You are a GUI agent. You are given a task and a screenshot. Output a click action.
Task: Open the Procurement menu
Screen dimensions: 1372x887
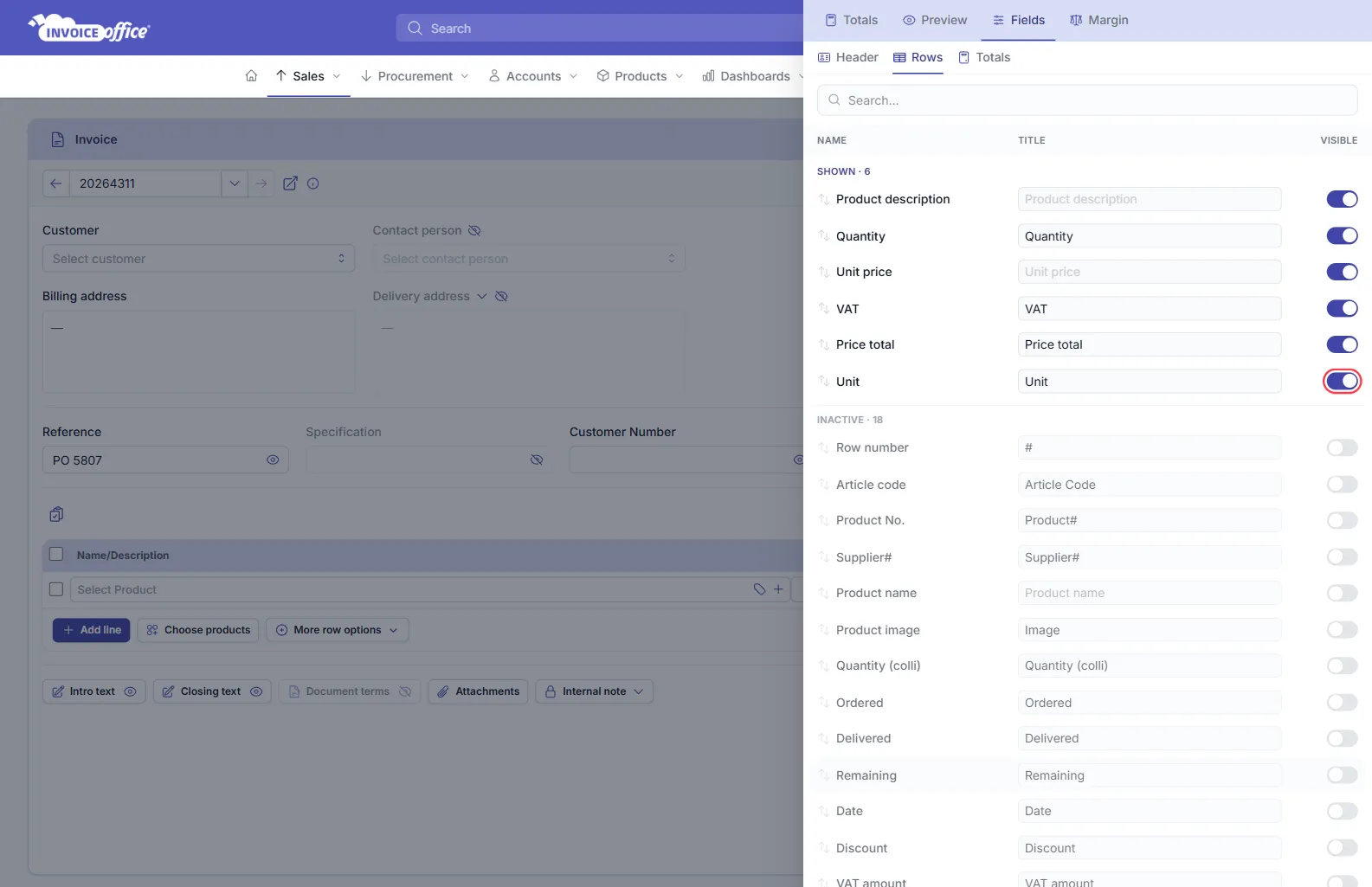coord(415,76)
